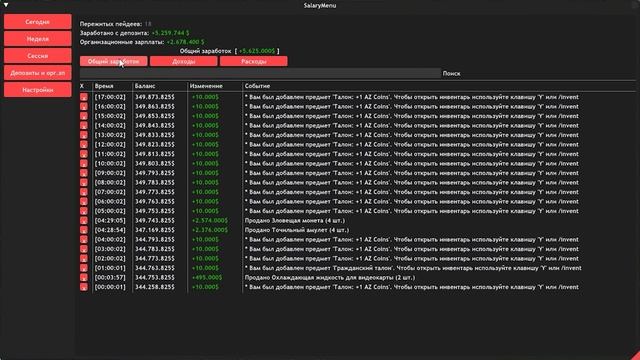Click the 344.258.825$ balance cell
Viewport: 640px width, 360px height.
[155, 287]
